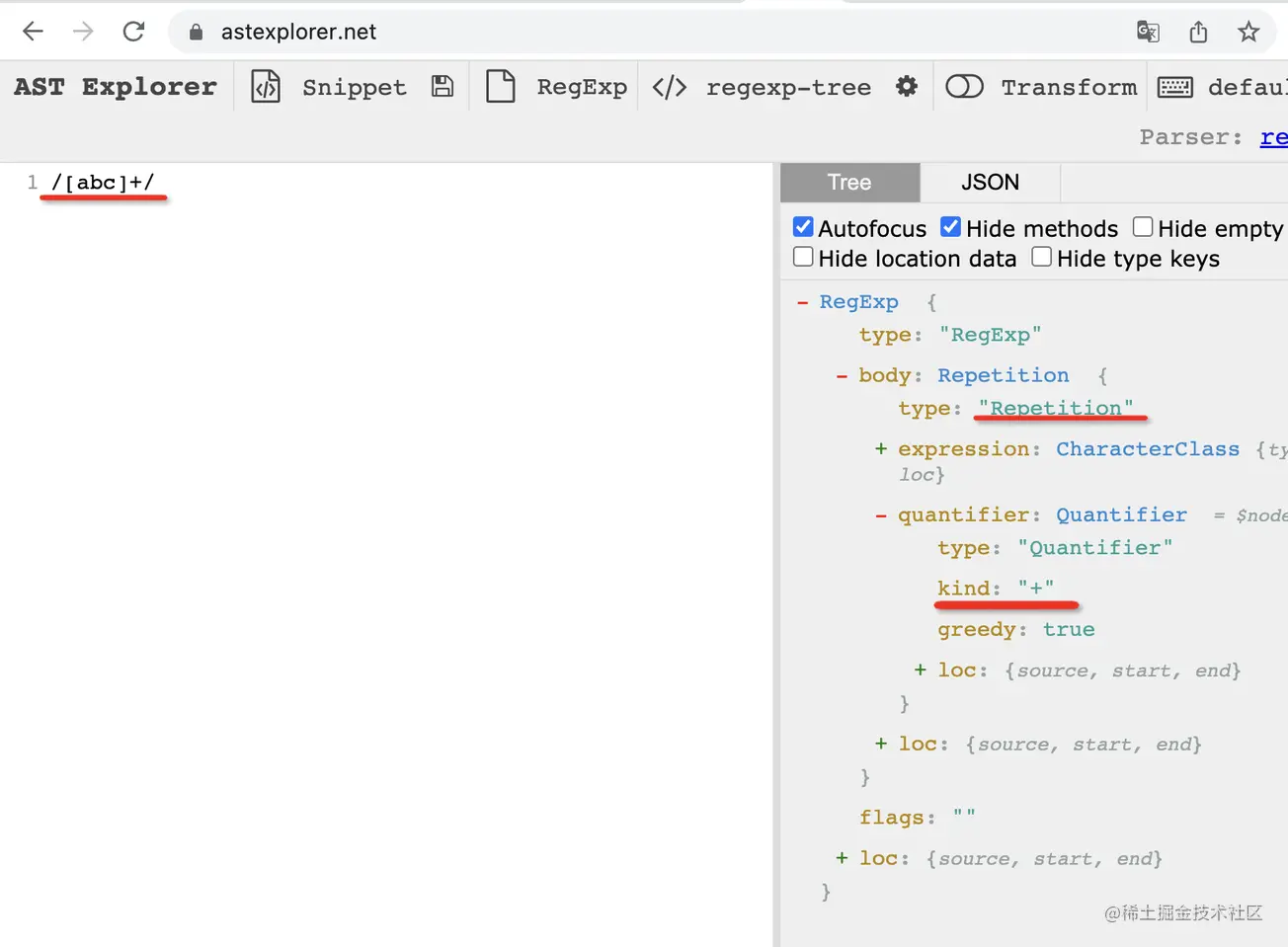
Task: Open the Transform menu label
Action: [1069, 87]
